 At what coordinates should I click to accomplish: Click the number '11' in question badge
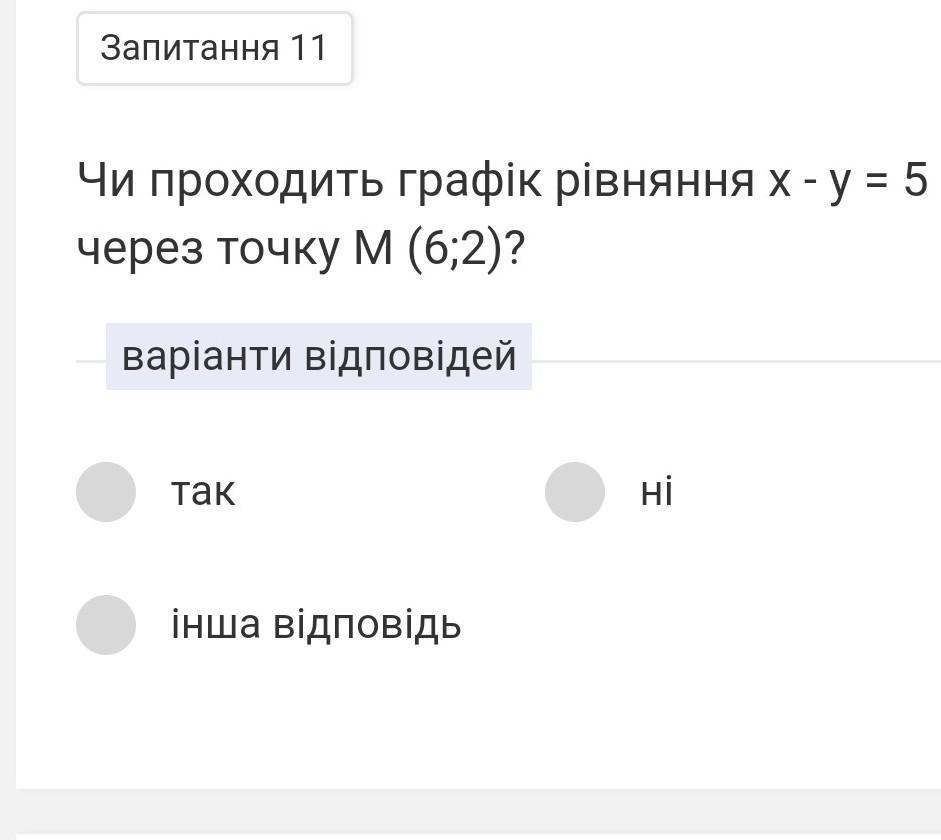[x=309, y=48]
